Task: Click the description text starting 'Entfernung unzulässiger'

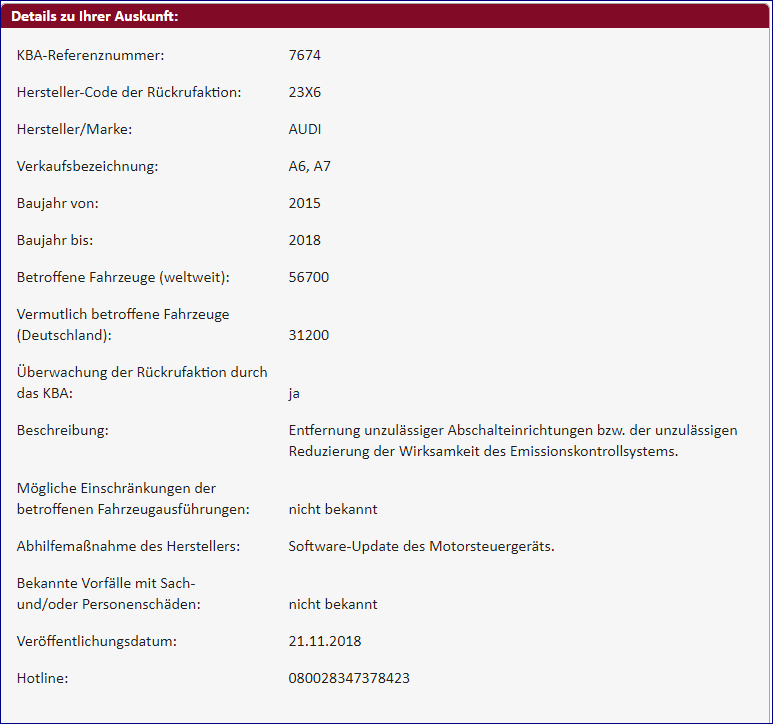Action: click(513, 441)
